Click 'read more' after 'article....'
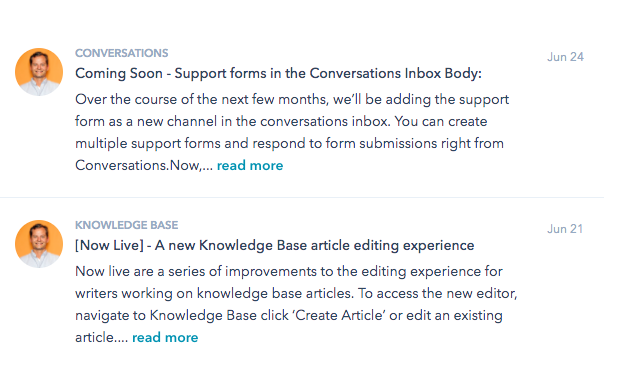The width and height of the screenshot is (618, 377). tap(165, 338)
